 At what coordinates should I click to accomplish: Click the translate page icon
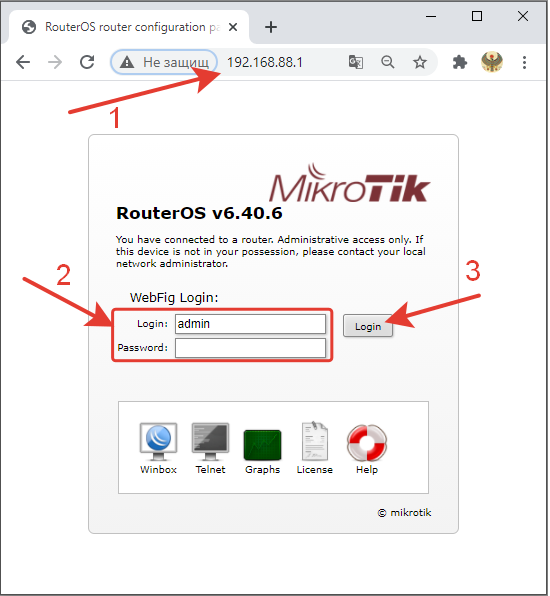click(356, 62)
